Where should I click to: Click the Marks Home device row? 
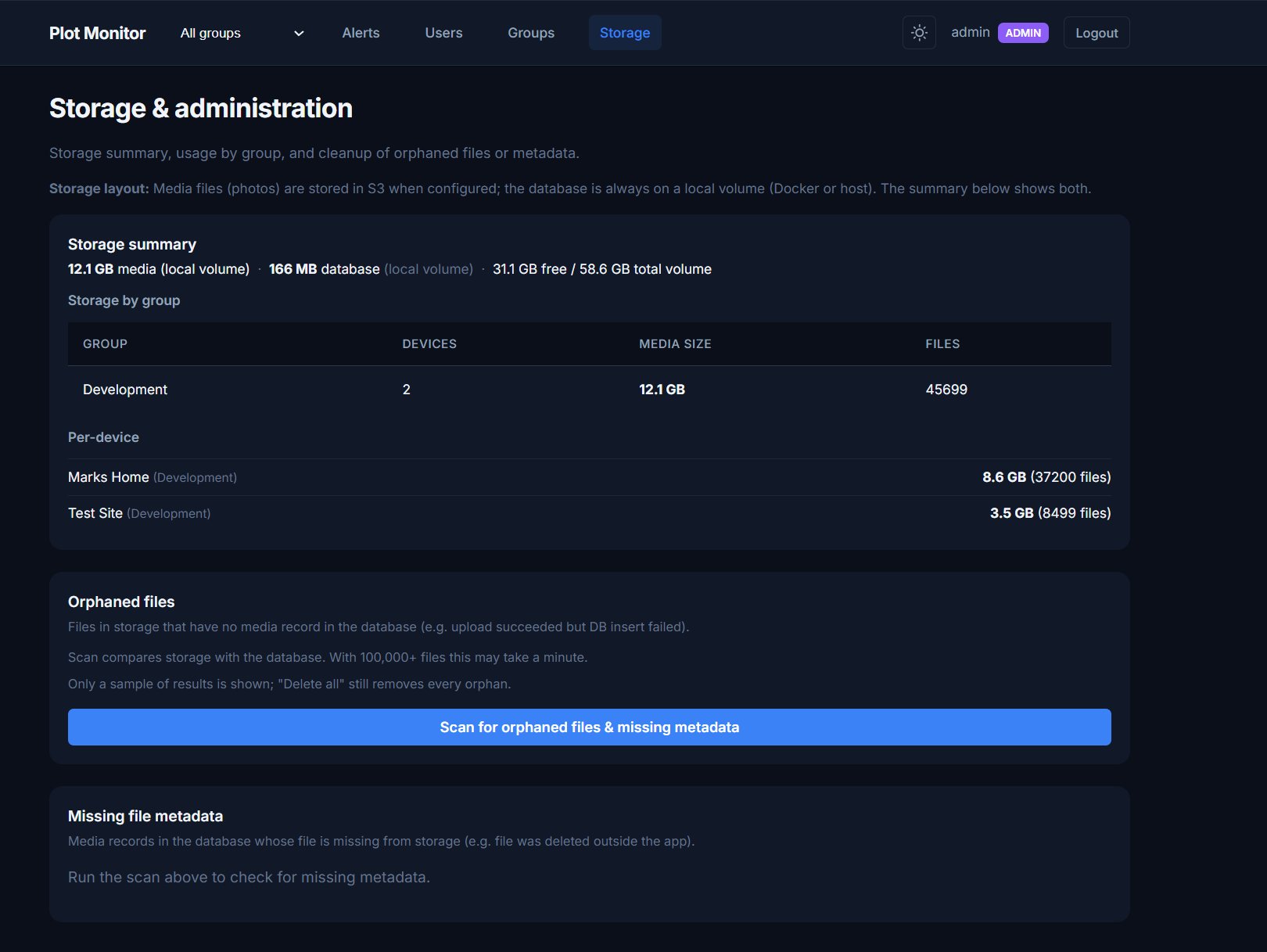(x=109, y=477)
